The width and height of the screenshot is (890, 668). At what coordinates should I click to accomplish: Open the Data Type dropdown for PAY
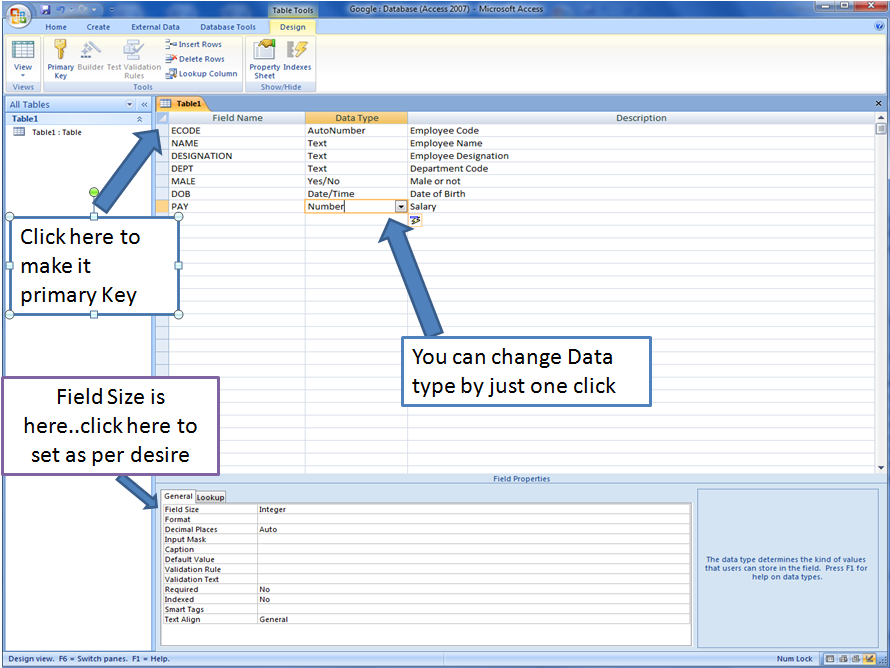[x=401, y=206]
